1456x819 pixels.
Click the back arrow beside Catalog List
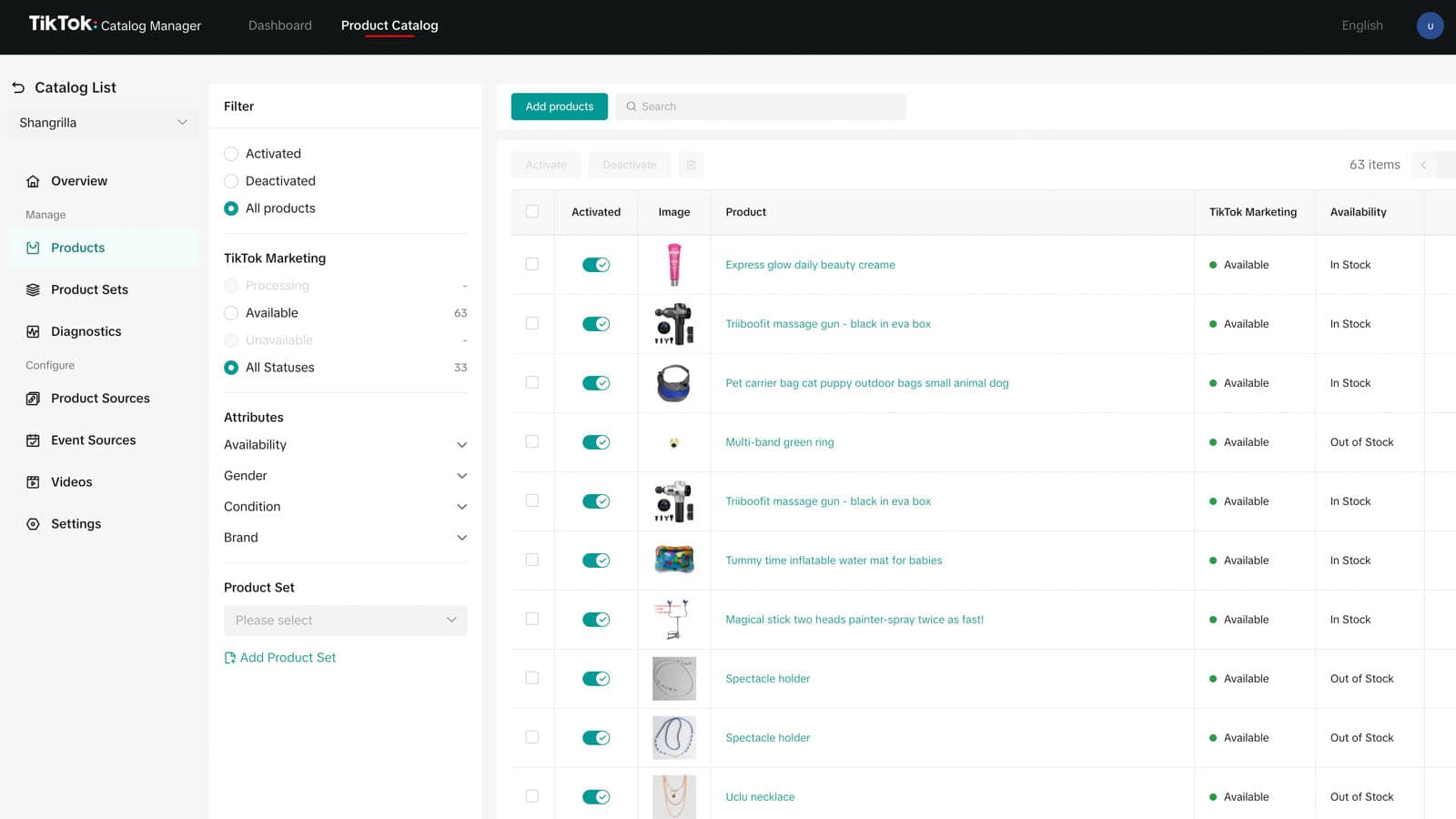tap(18, 87)
